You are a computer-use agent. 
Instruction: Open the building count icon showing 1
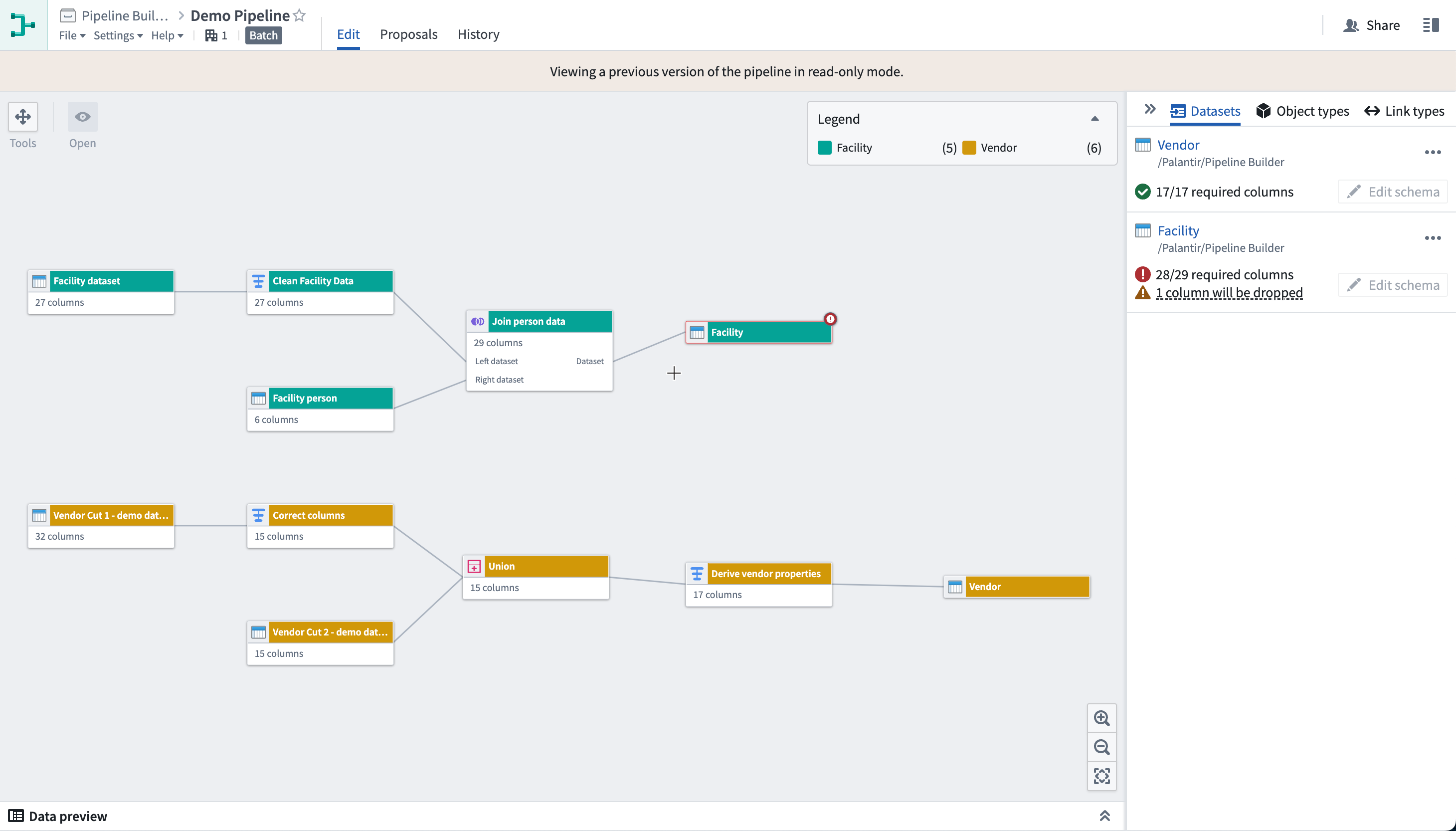tap(216, 35)
